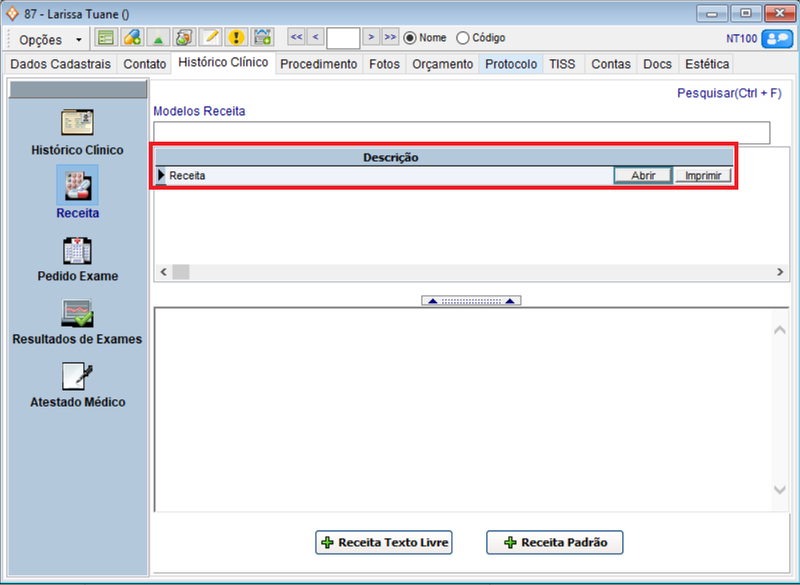Click the Receita Texto Livre button

385,542
